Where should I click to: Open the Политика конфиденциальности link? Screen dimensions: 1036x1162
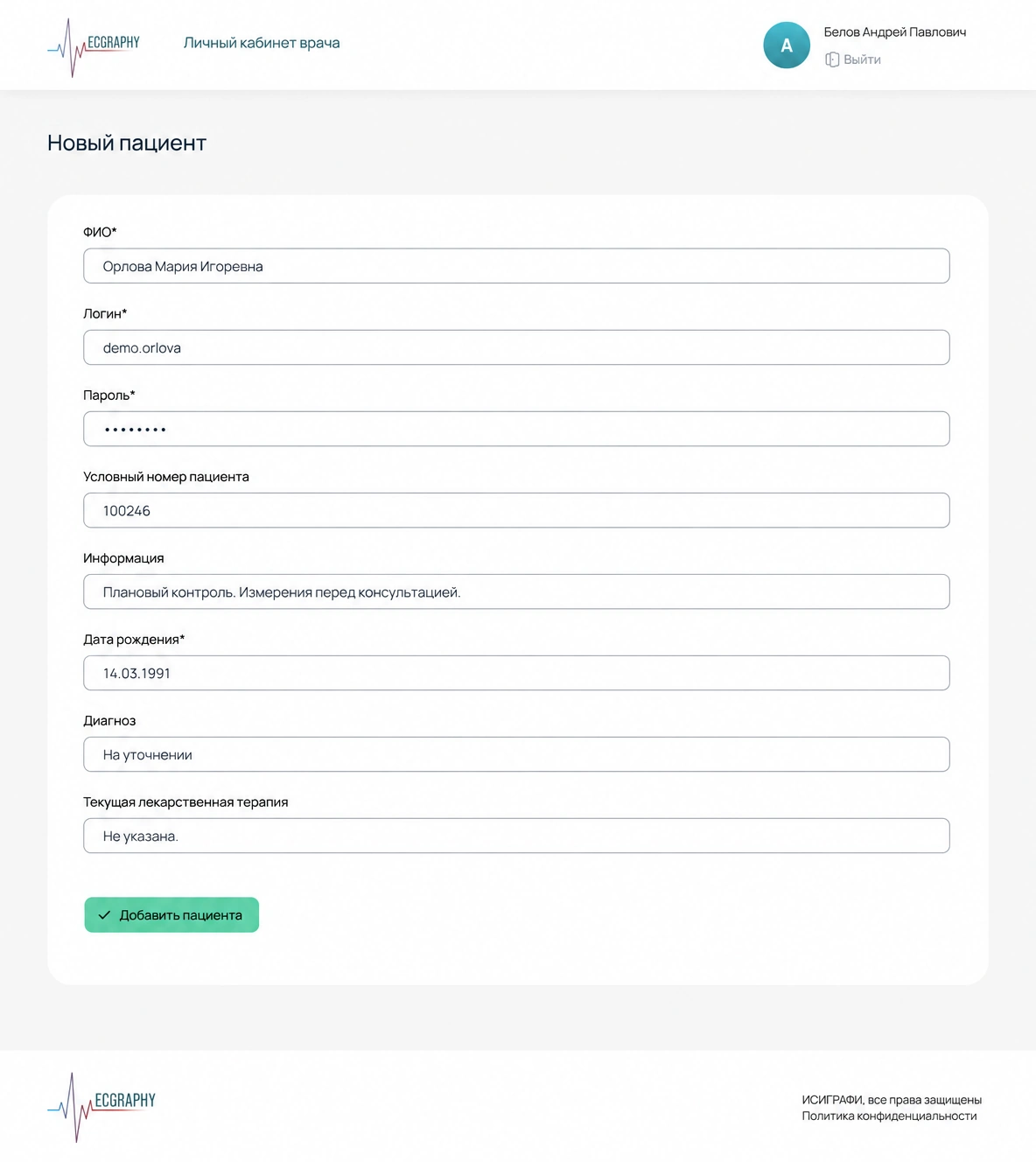click(x=889, y=1116)
